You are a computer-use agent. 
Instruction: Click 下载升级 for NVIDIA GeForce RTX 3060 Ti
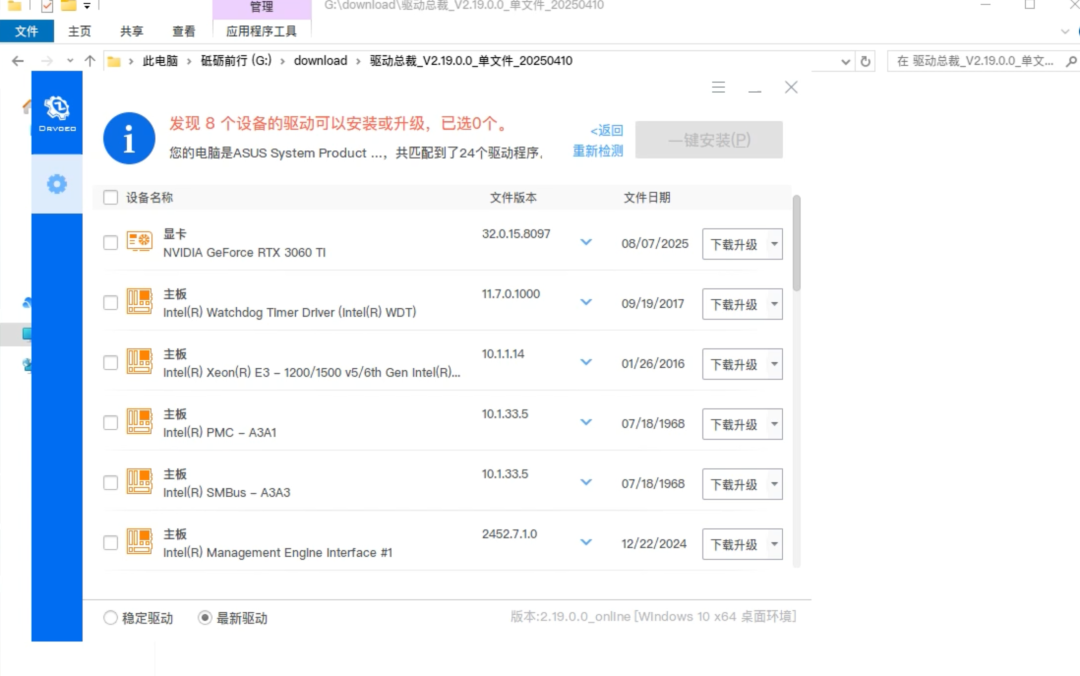(x=734, y=244)
